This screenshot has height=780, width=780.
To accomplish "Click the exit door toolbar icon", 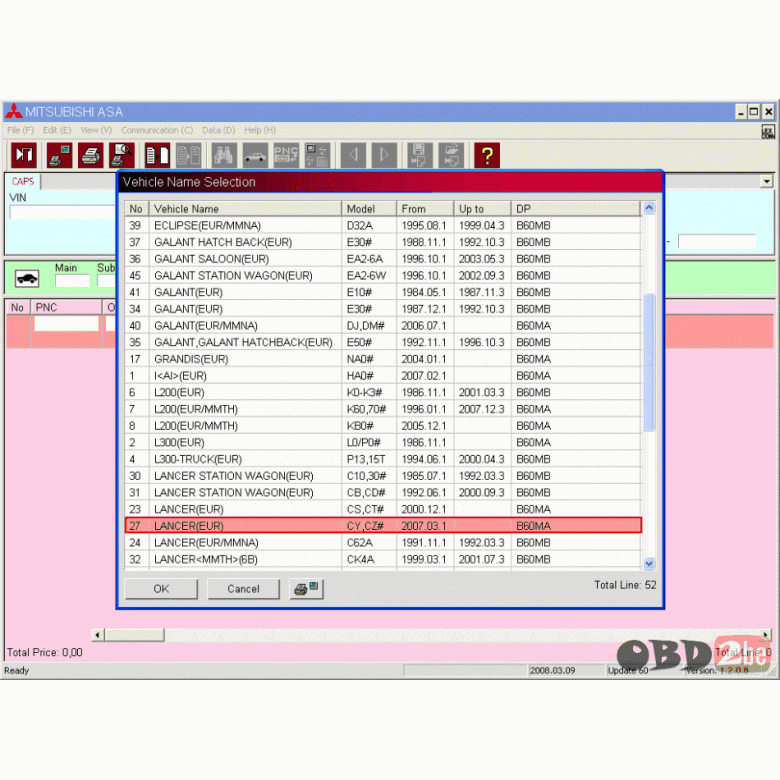I will (x=24, y=155).
